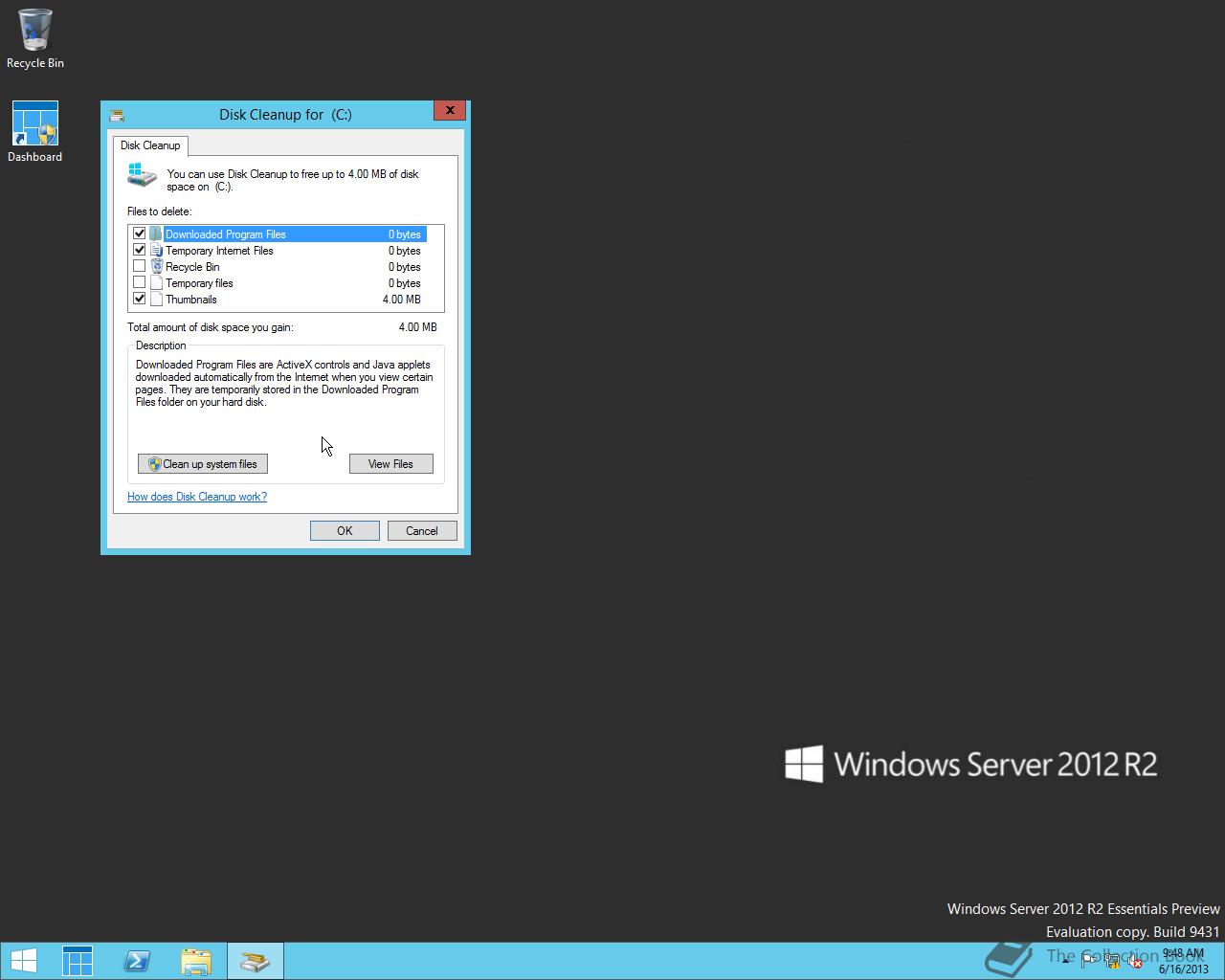This screenshot has height=980, width=1225.
Task: Open Windows PowerShell from the taskbar
Action: [x=137, y=961]
